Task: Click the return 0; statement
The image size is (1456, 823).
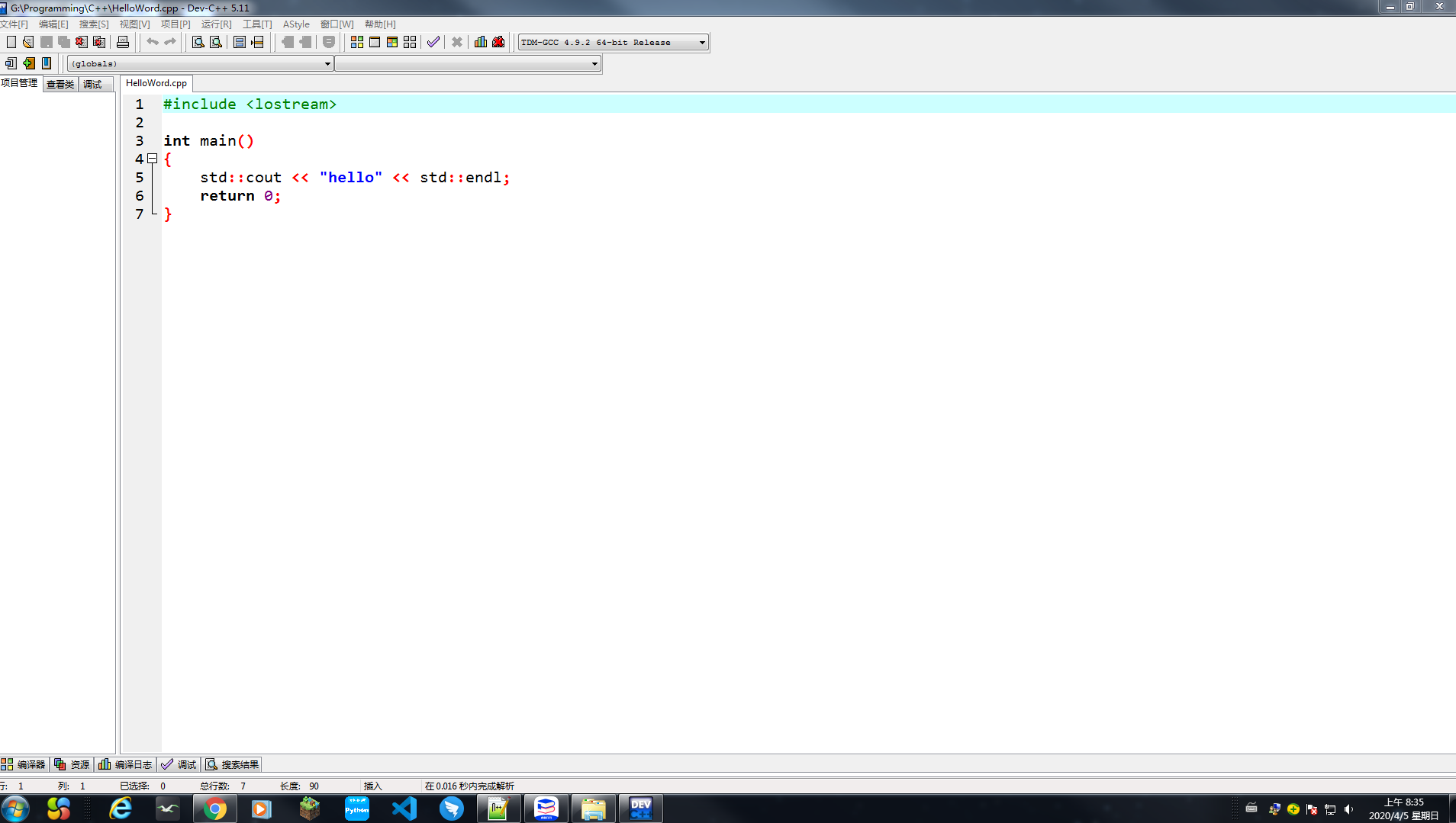Action: pyautogui.click(x=240, y=196)
